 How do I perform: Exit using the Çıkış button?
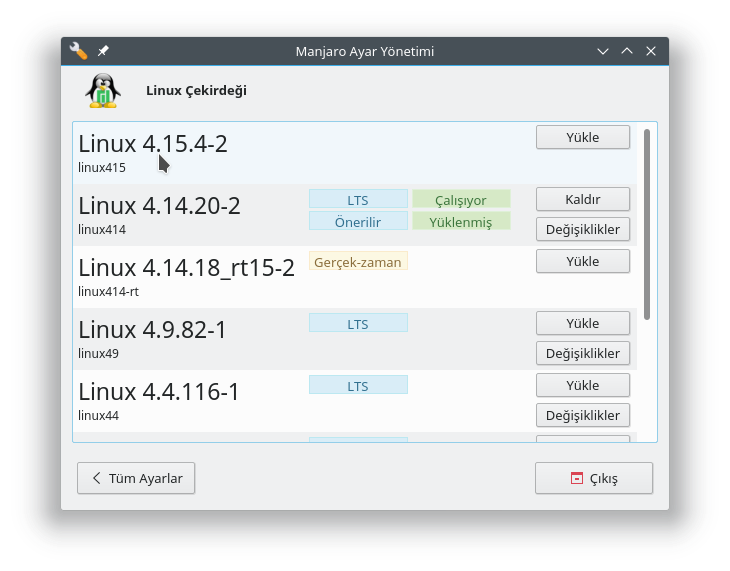point(594,478)
